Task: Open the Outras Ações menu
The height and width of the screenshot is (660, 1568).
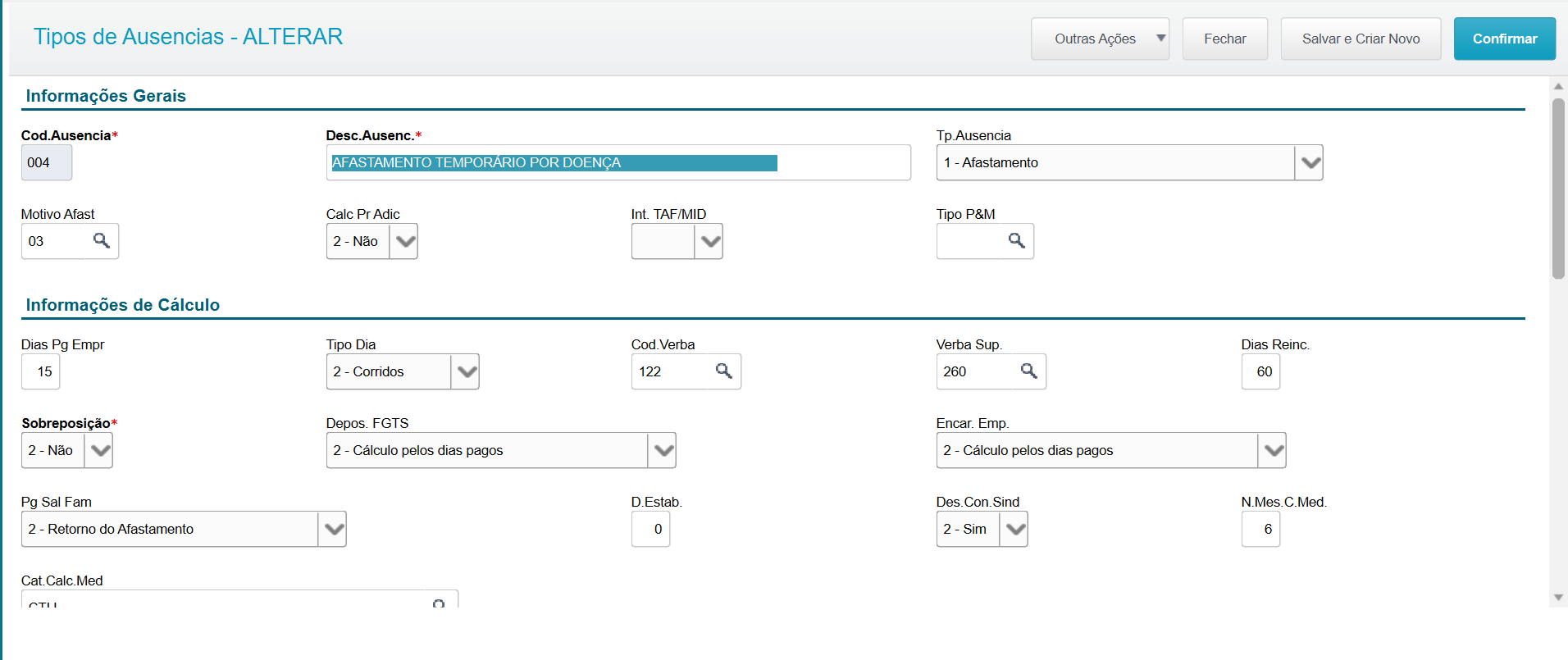Action: coord(1099,39)
